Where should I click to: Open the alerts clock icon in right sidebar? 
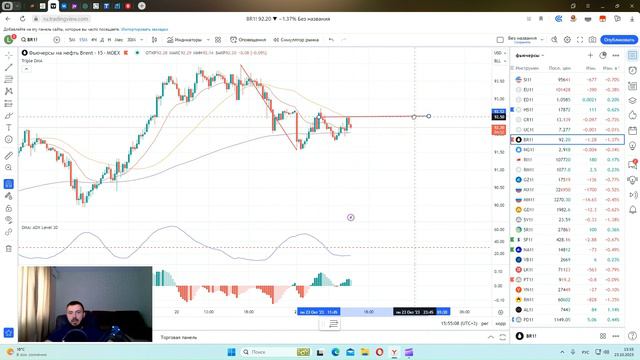(633, 70)
